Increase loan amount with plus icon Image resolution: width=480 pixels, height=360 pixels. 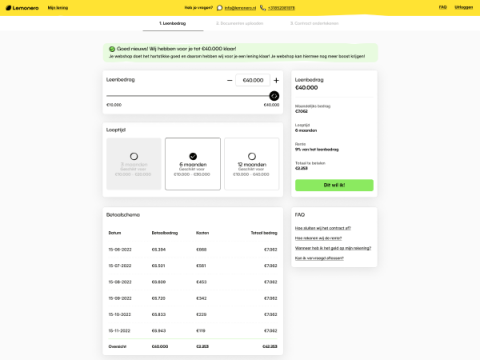(276, 80)
